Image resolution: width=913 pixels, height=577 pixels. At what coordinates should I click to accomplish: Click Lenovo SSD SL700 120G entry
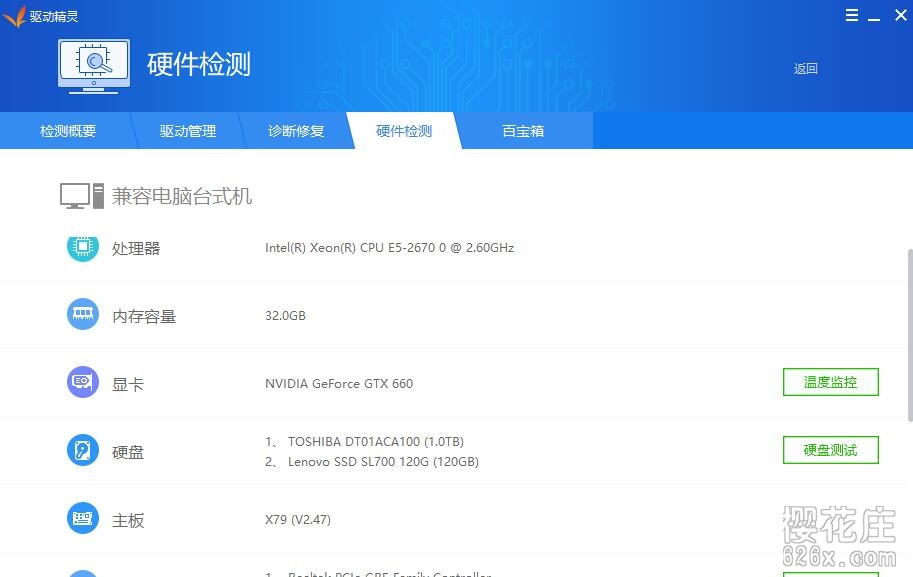point(383,462)
